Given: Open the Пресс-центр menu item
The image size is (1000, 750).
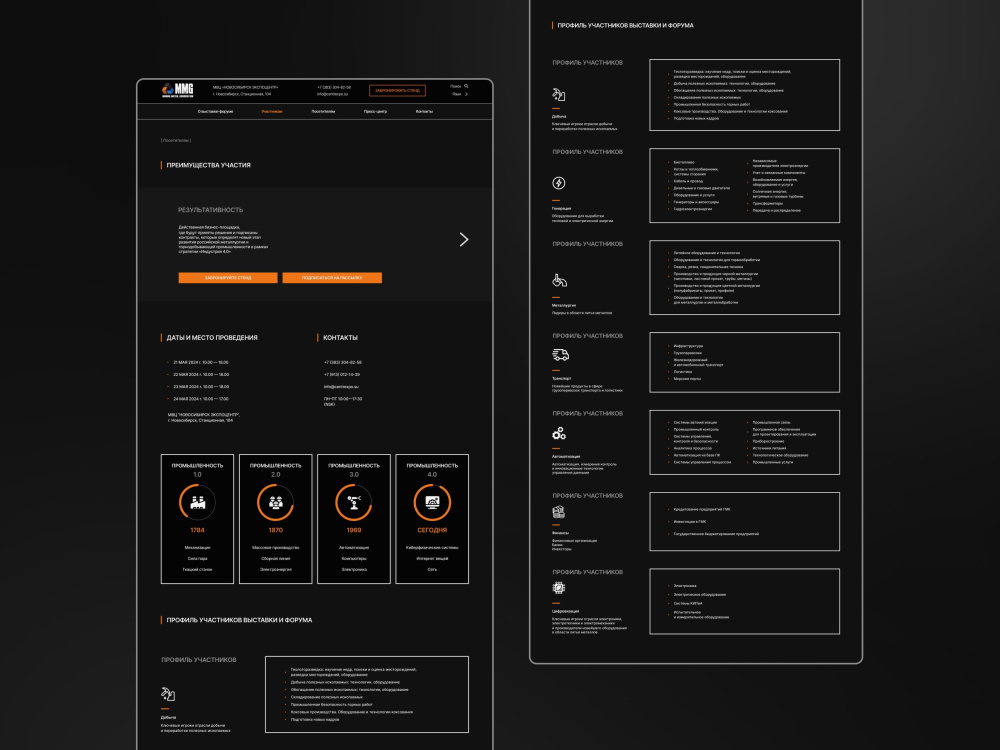Looking at the screenshot, I should tap(375, 112).
